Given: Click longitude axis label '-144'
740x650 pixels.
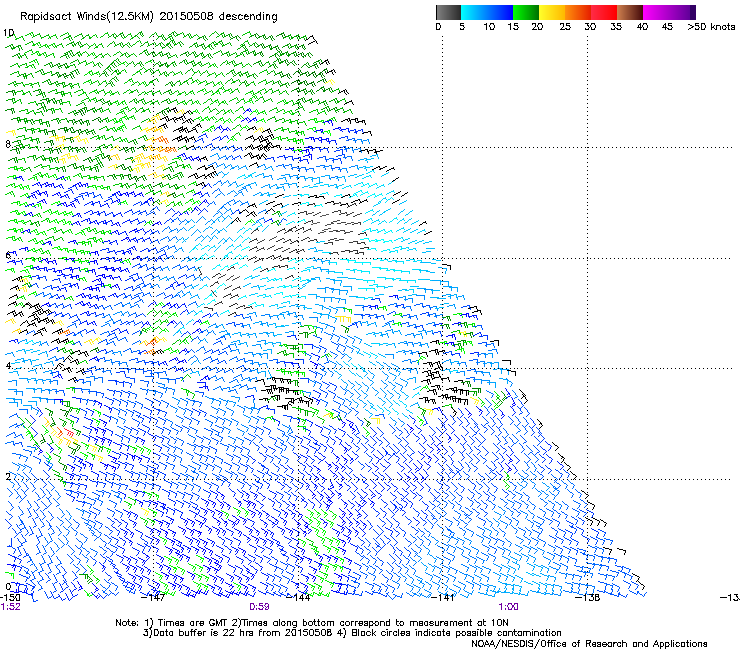Looking at the screenshot, I should [x=298, y=597].
